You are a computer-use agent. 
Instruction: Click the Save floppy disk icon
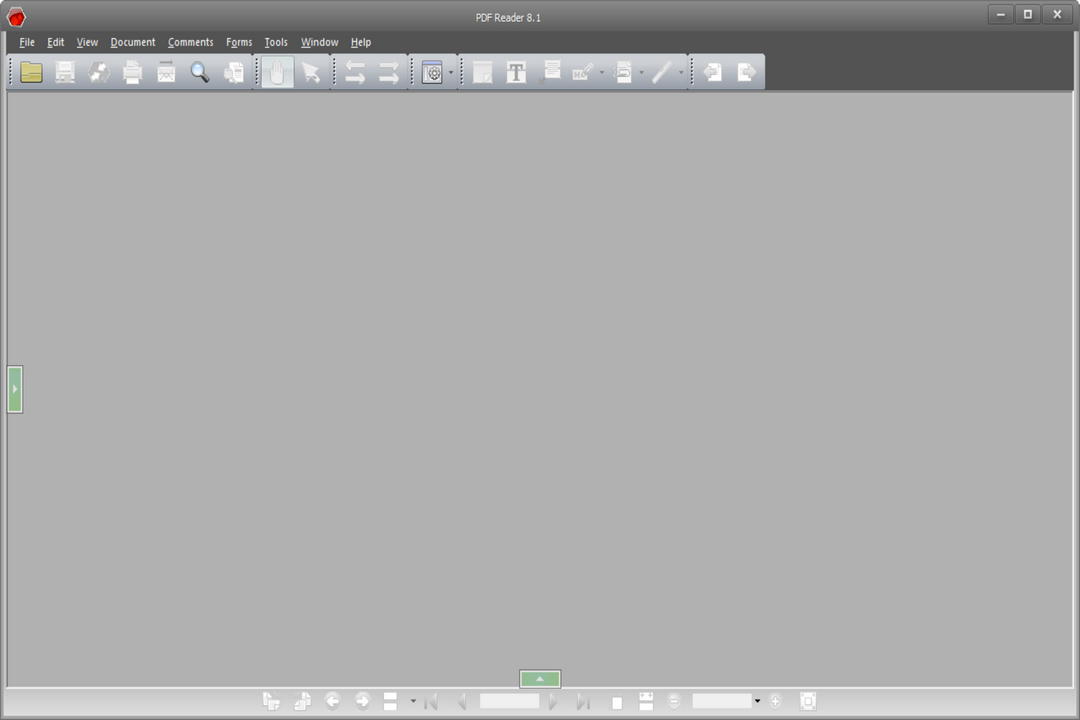click(x=65, y=72)
